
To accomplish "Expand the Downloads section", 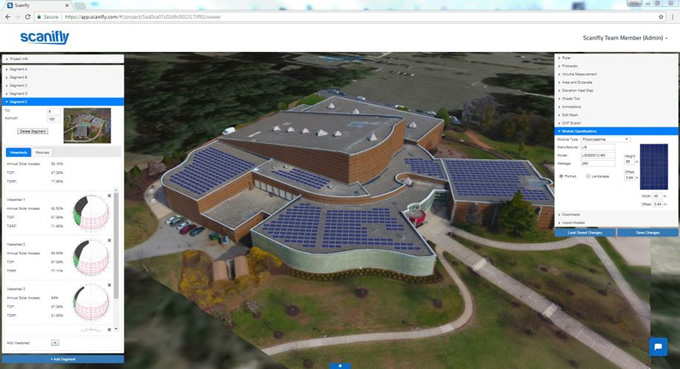I will pos(616,215).
